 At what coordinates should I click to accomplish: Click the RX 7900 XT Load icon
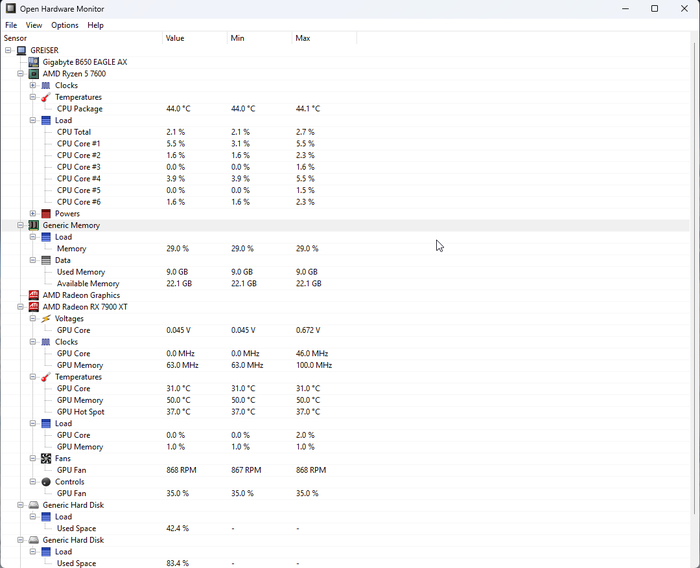pyautogui.click(x=46, y=423)
